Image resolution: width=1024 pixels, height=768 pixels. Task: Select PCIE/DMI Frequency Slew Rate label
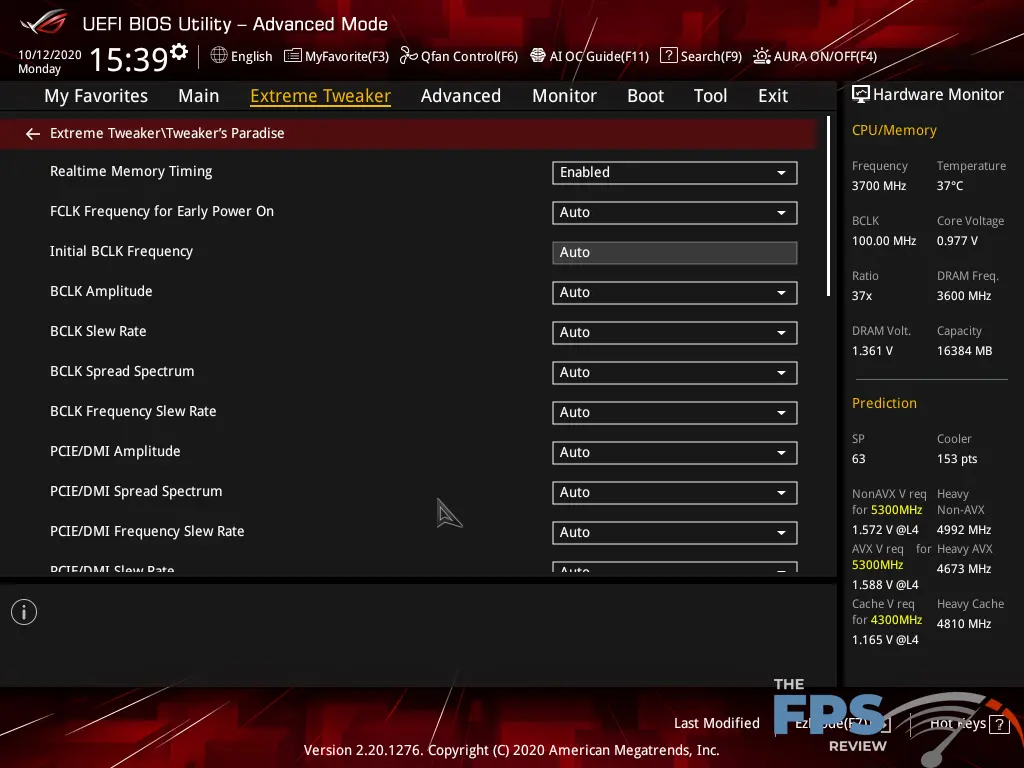pos(147,532)
